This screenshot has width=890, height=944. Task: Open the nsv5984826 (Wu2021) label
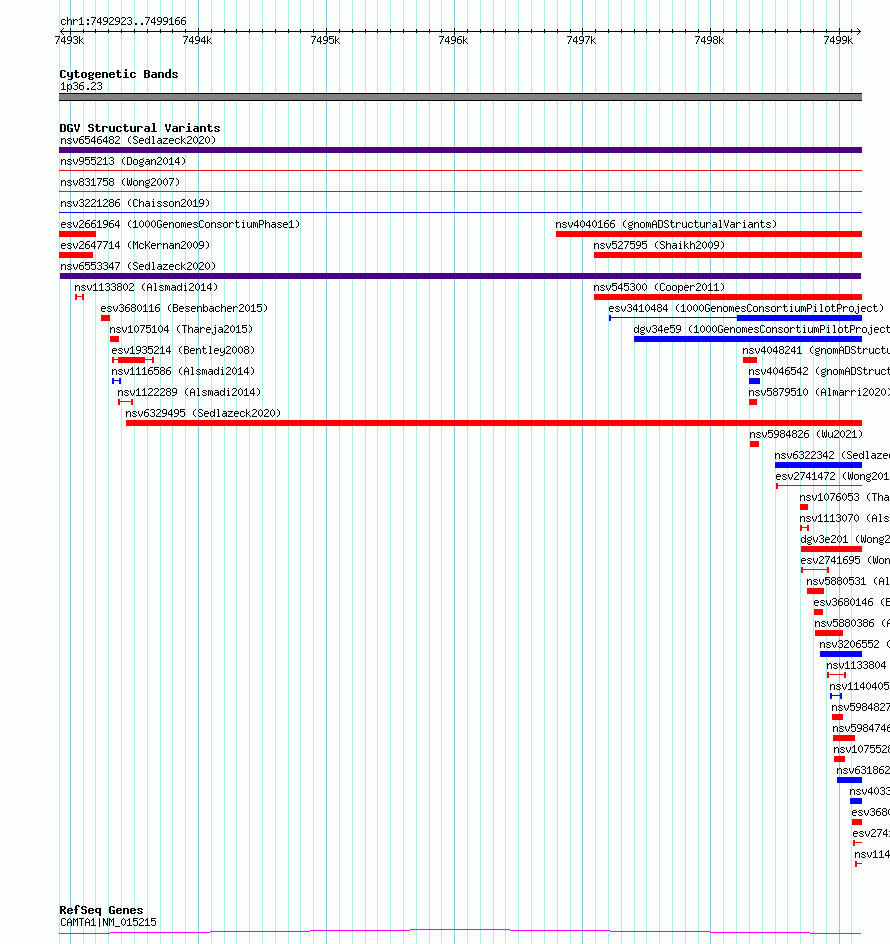tap(806, 435)
